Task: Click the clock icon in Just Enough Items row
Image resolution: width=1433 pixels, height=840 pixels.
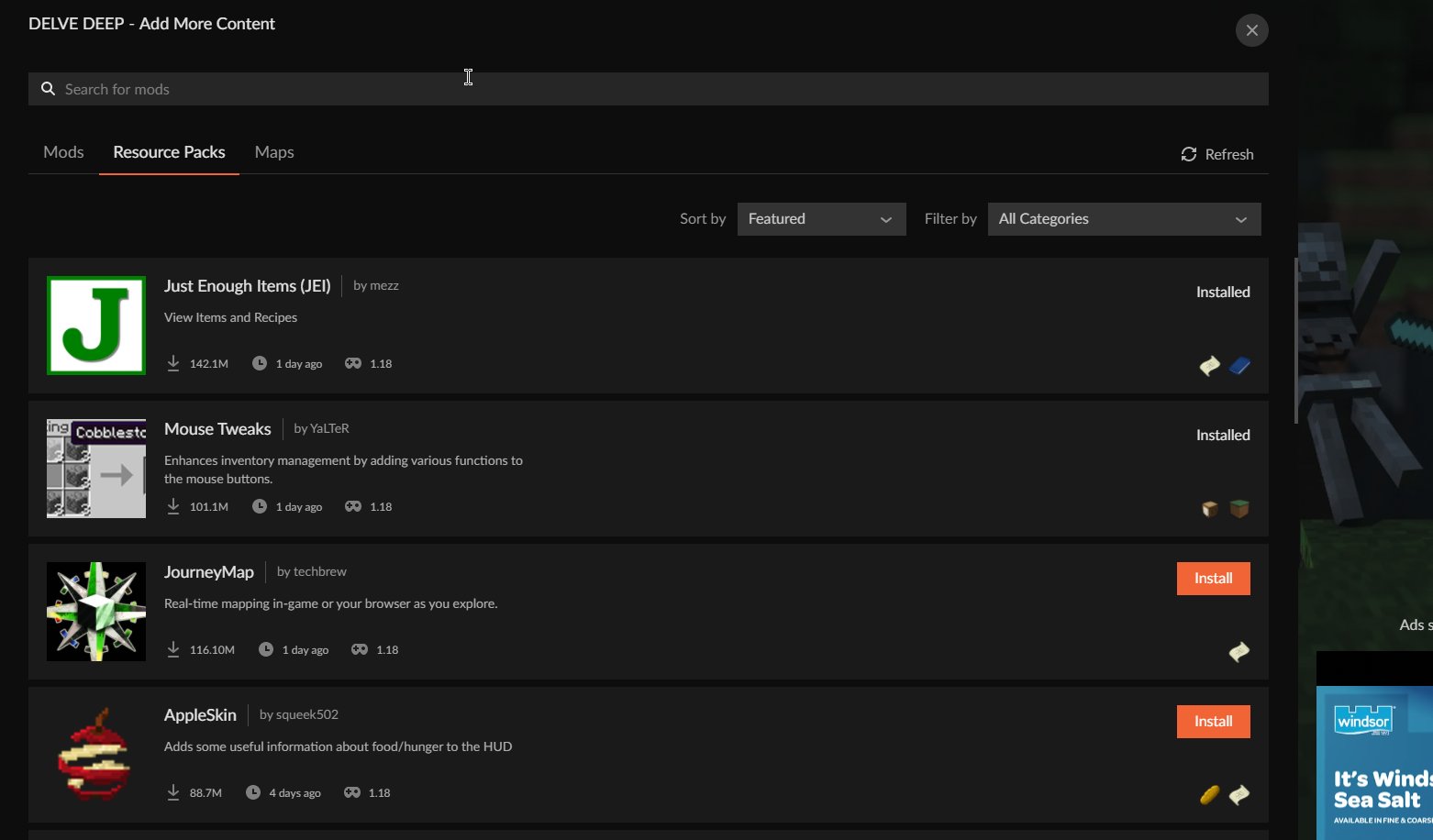Action: coord(260,363)
